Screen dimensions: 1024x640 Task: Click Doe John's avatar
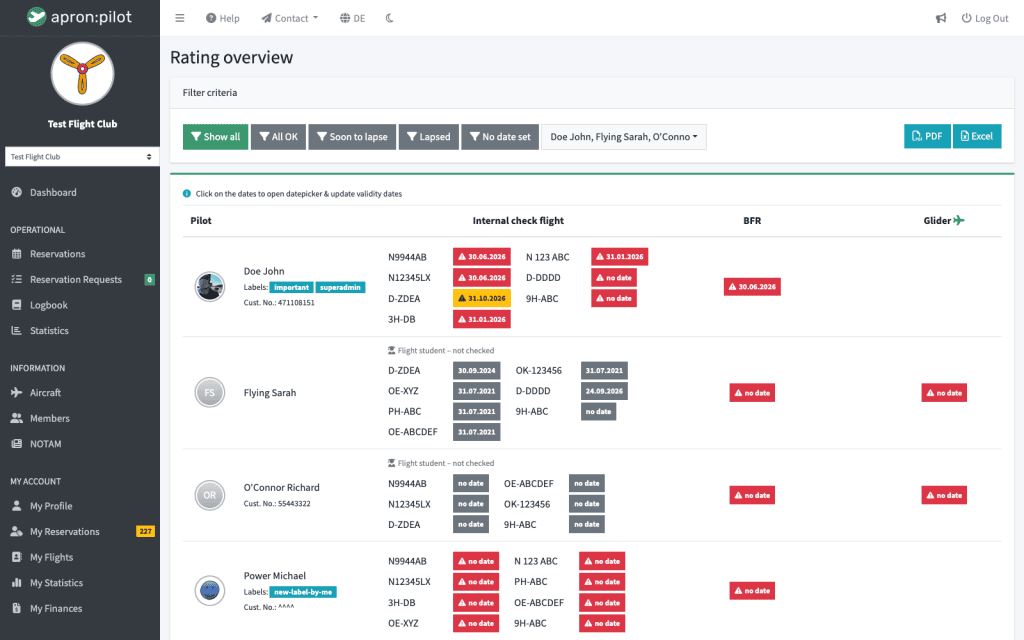pyautogui.click(x=210, y=286)
